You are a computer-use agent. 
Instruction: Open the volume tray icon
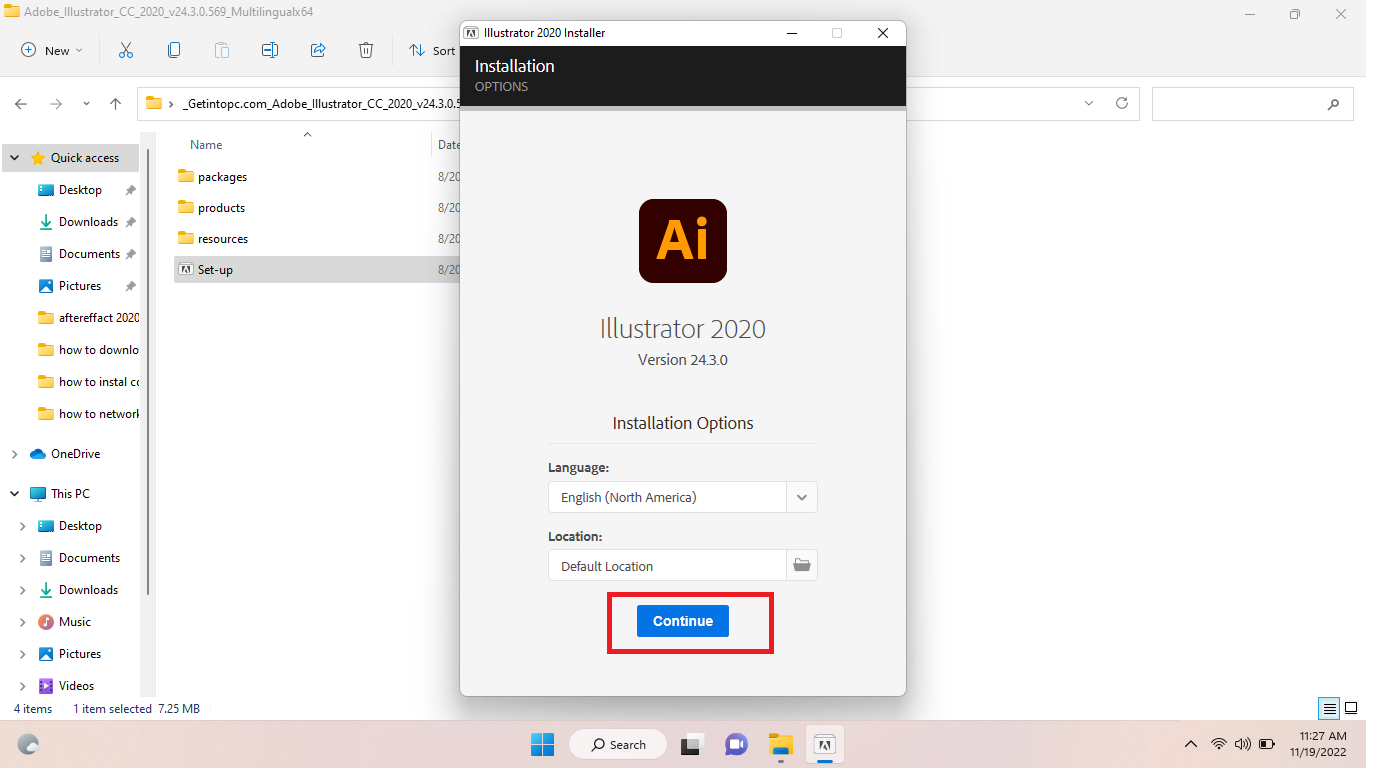1243,744
